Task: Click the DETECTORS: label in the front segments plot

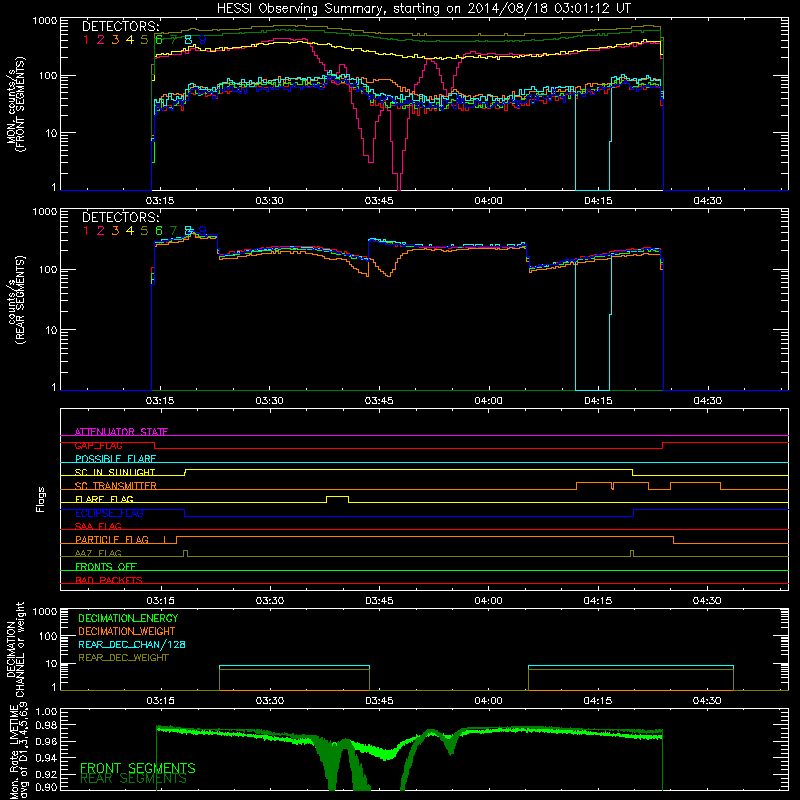Action: [x=120, y=27]
